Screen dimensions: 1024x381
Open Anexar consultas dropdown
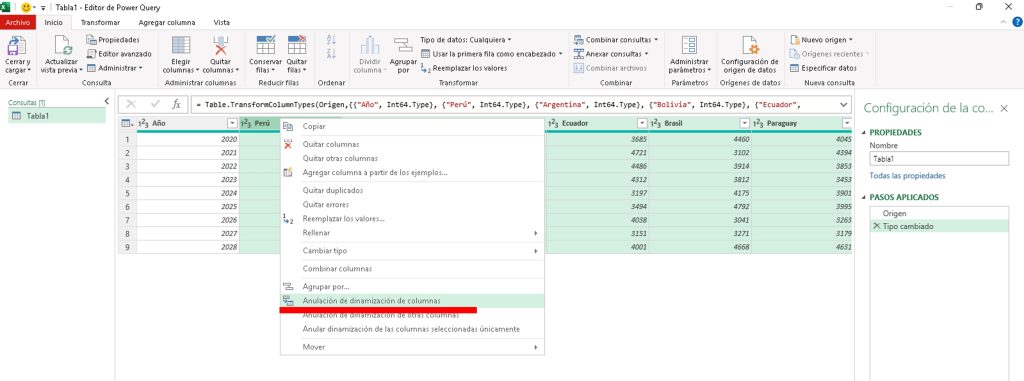click(x=611, y=54)
